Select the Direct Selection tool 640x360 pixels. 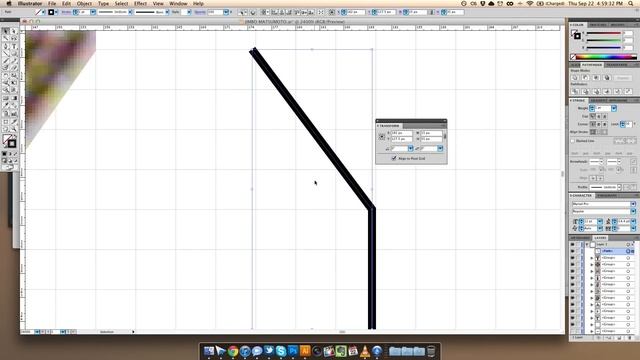14,31
